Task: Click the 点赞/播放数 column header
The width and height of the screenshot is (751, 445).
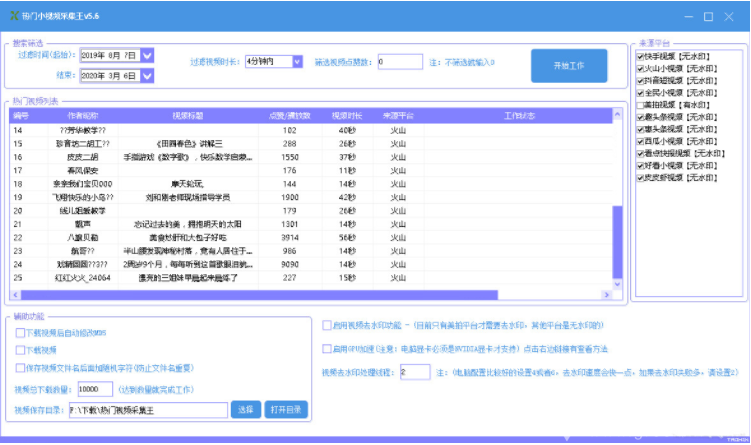Action: pos(290,115)
